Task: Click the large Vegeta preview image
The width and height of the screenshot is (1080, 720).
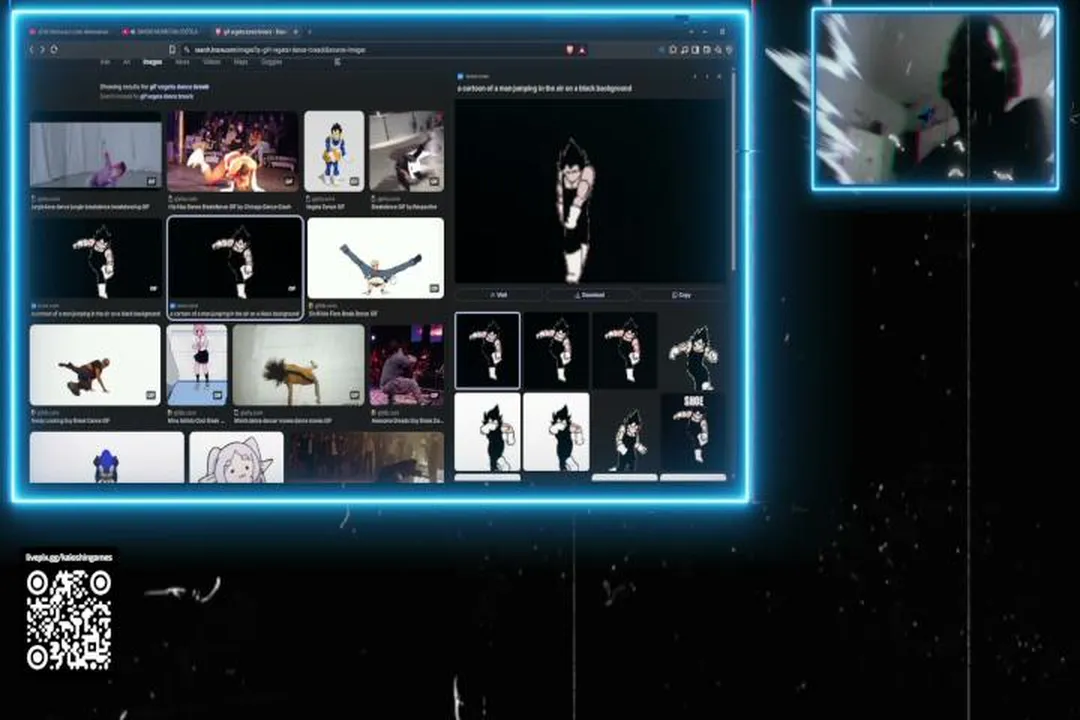Action: click(590, 191)
